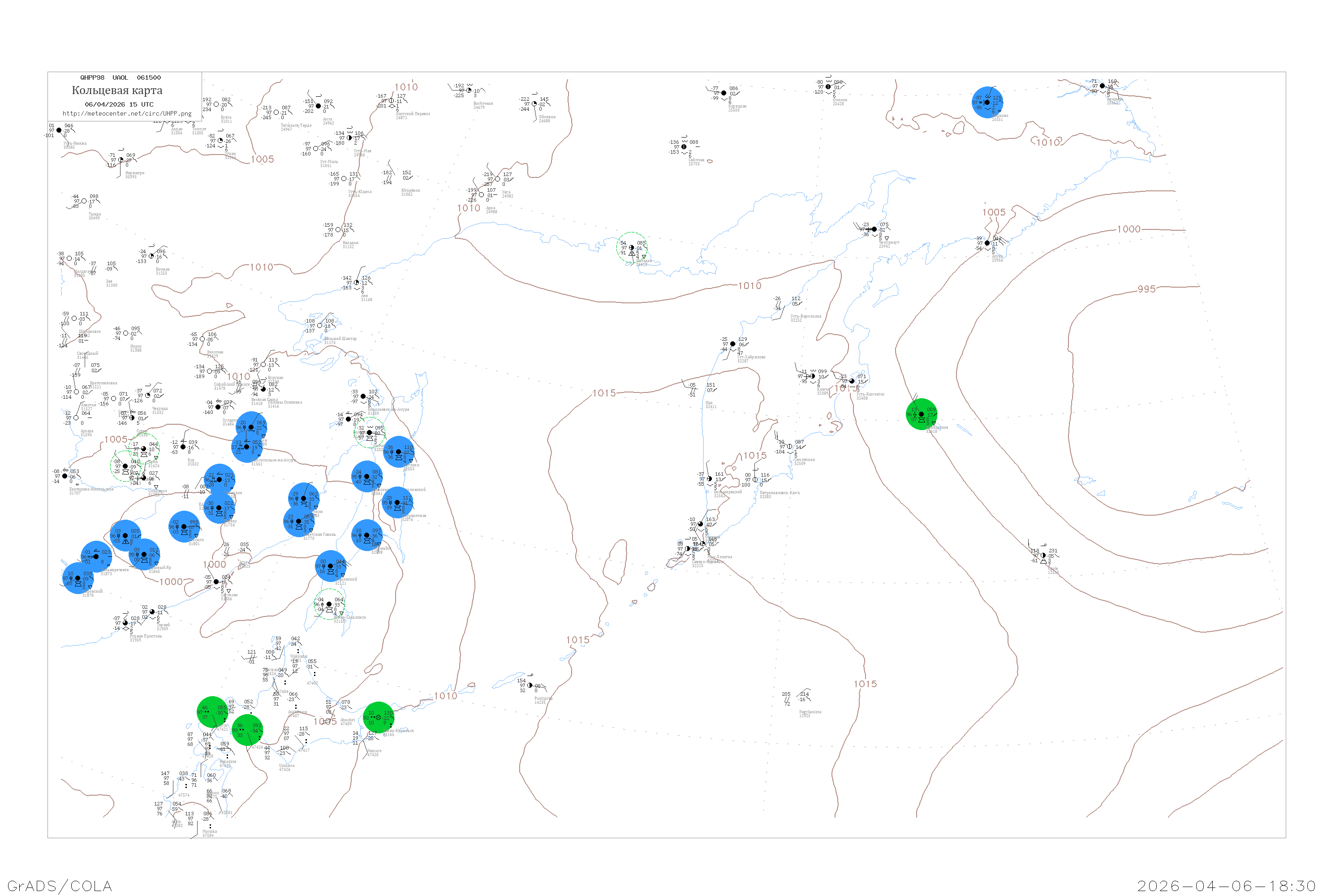Click the QHPP98 UAOL 061500 header code

click(121, 78)
